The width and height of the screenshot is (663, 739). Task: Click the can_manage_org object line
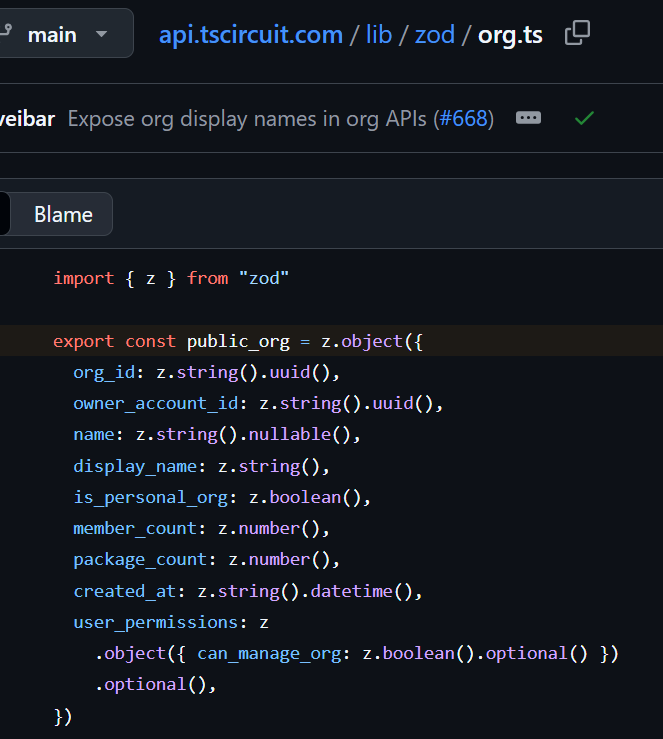[357, 653]
